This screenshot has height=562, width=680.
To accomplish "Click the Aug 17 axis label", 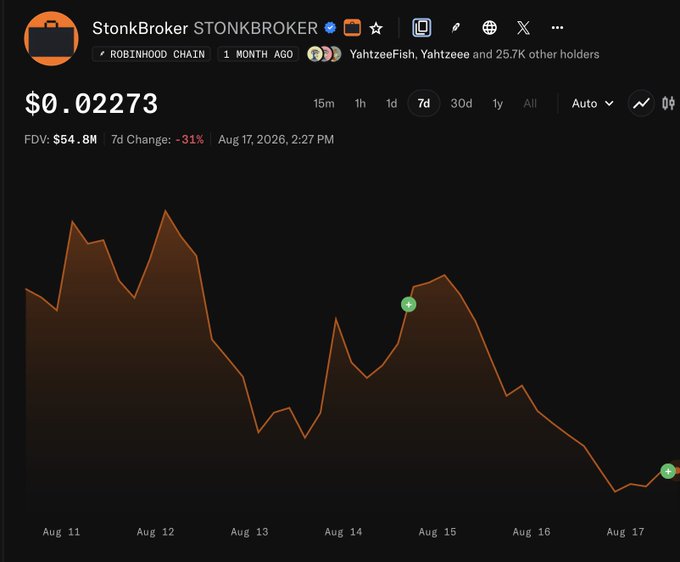I will pyautogui.click(x=625, y=532).
